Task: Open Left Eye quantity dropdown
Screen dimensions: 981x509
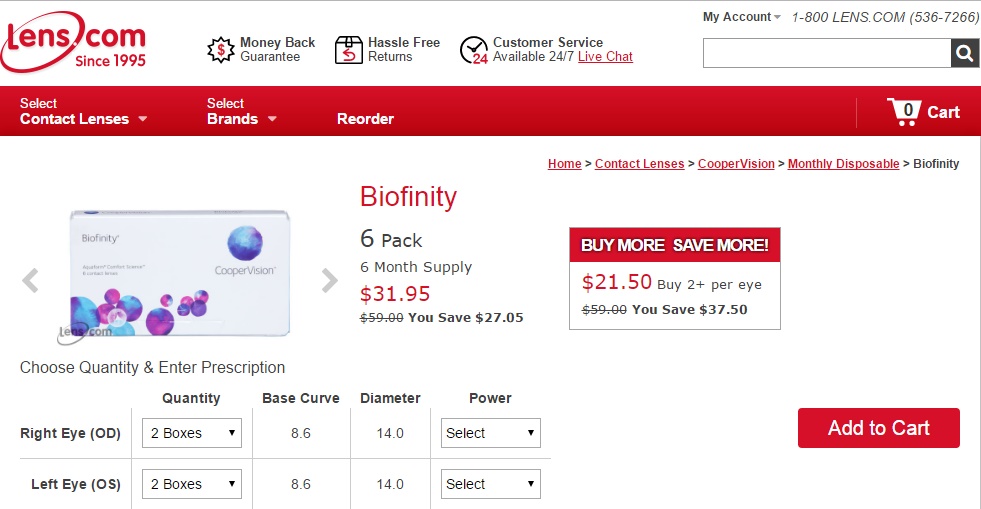Action: point(192,484)
